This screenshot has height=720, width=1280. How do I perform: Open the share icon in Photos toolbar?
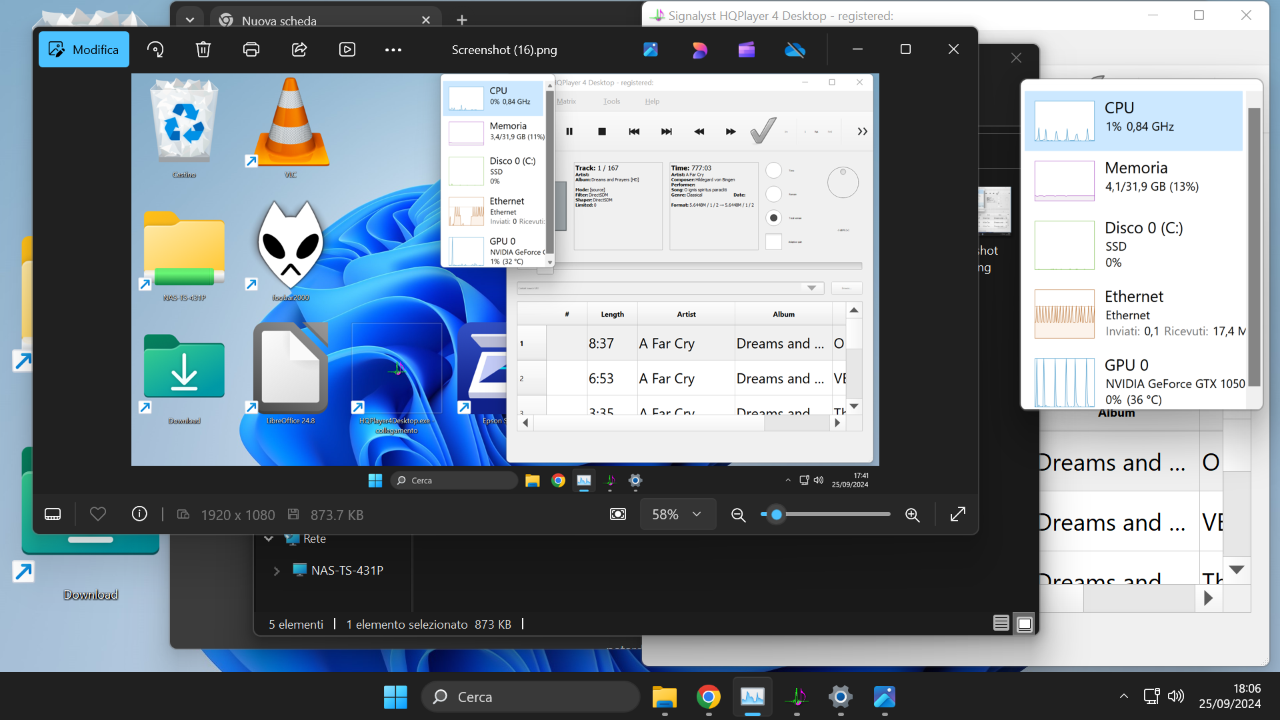coord(299,49)
